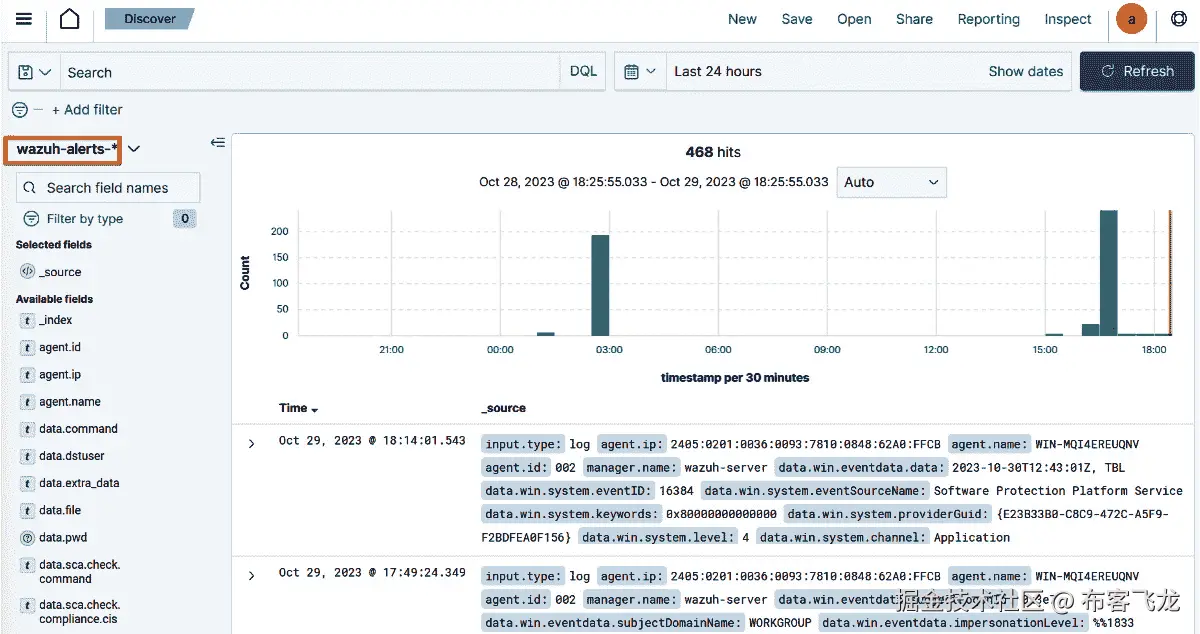Image resolution: width=1200 pixels, height=634 pixels.
Task: Open the calendar quick date menu
Action: pyautogui.click(x=640, y=72)
